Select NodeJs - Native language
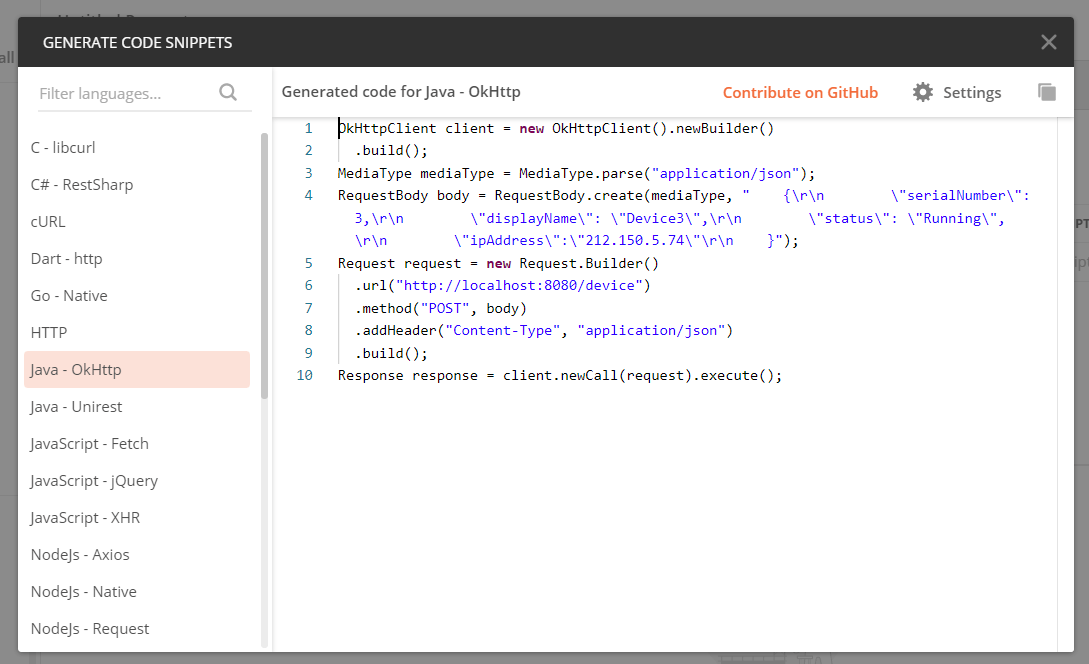This screenshot has width=1089, height=664. pyautogui.click(x=137, y=592)
